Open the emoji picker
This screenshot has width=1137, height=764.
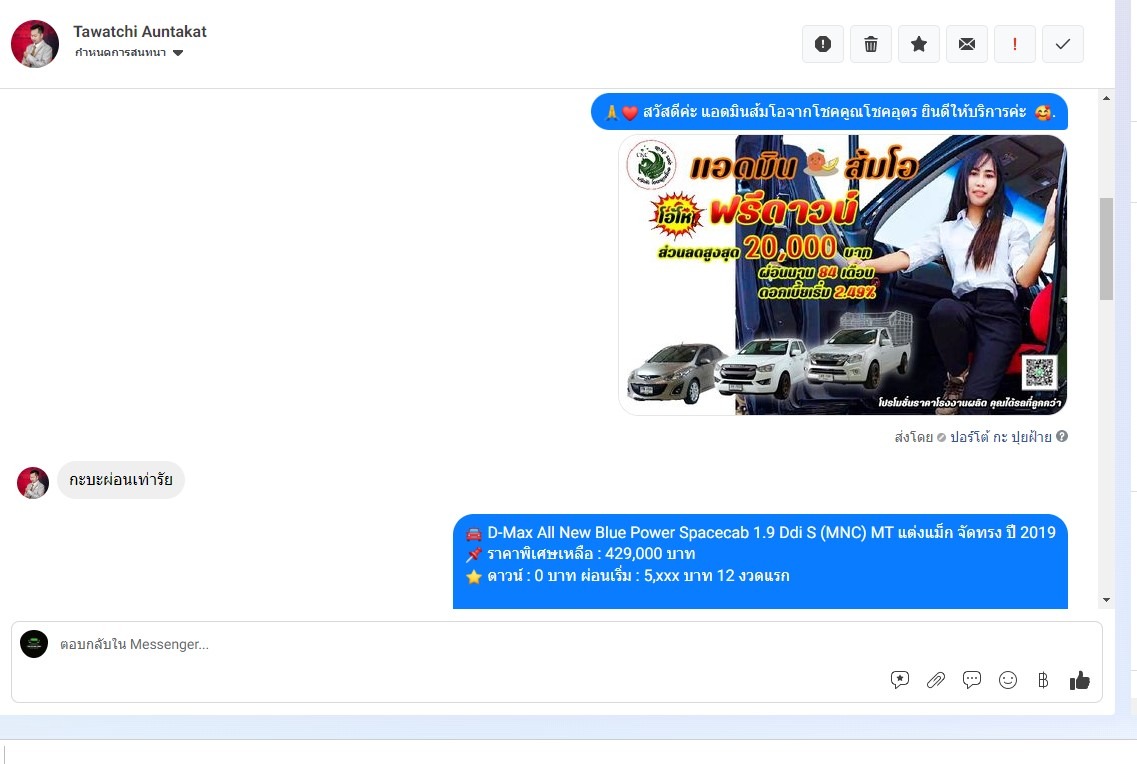click(1008, 680)
